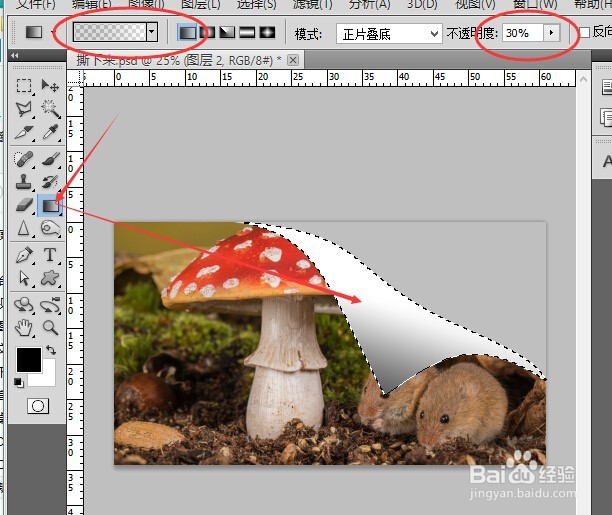Screen dimensions: 612x515
Task: Click the Gradient tool preset icon
Action: tap(34, 32)
